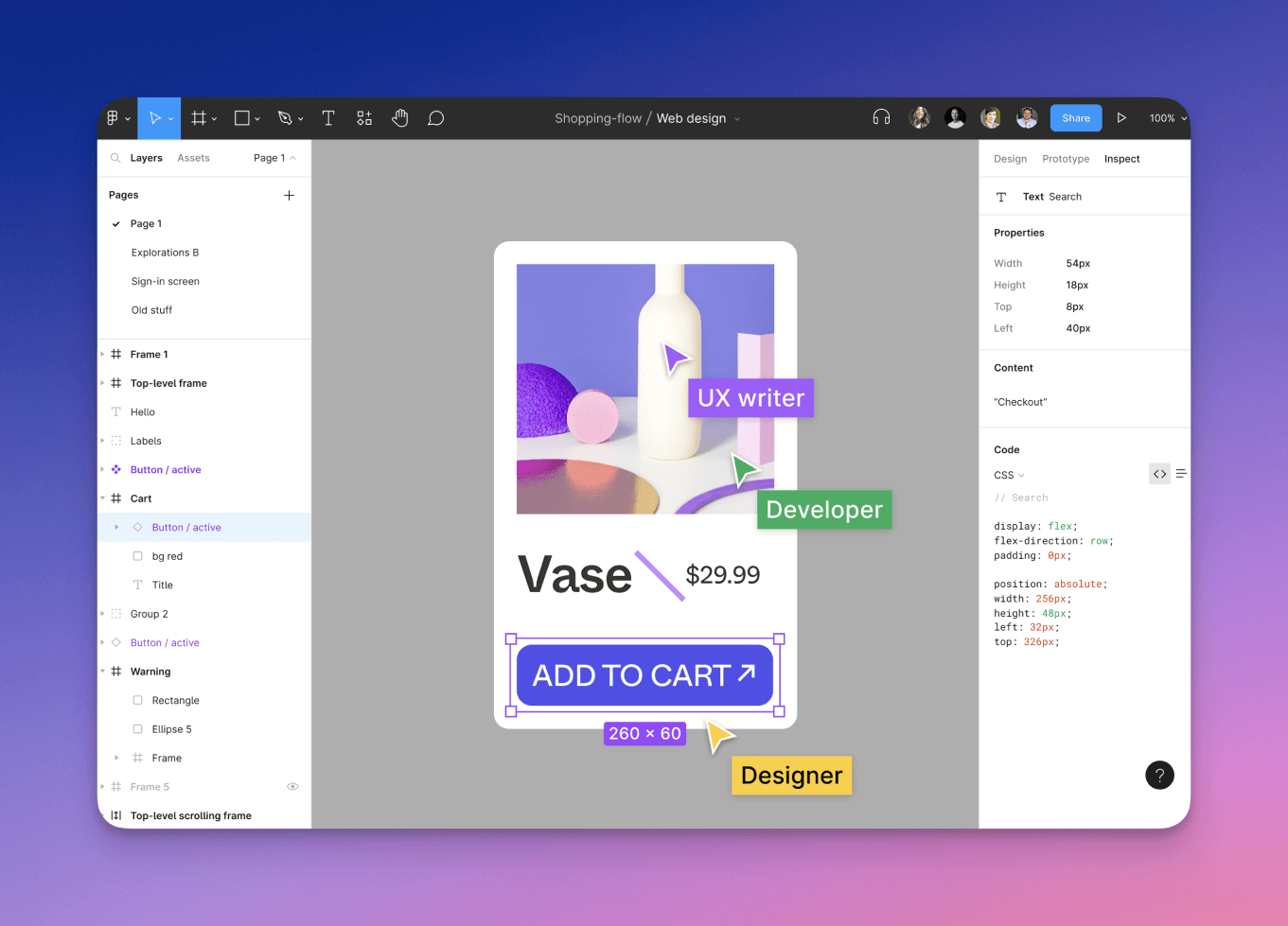Select the Frame tool
Screen dimensions: 1288x926
tap(198, 117)
